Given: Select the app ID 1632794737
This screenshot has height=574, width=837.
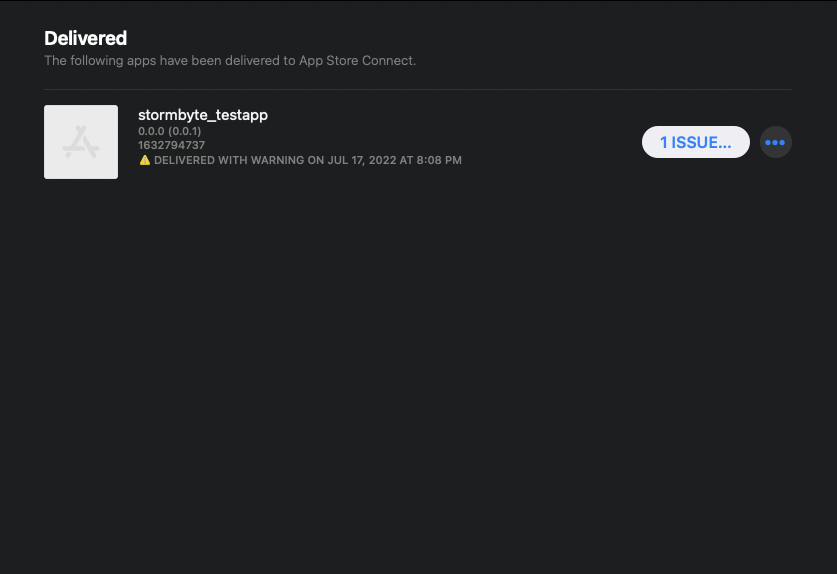Looking at the screenshot, I should (x=171, y=145).
